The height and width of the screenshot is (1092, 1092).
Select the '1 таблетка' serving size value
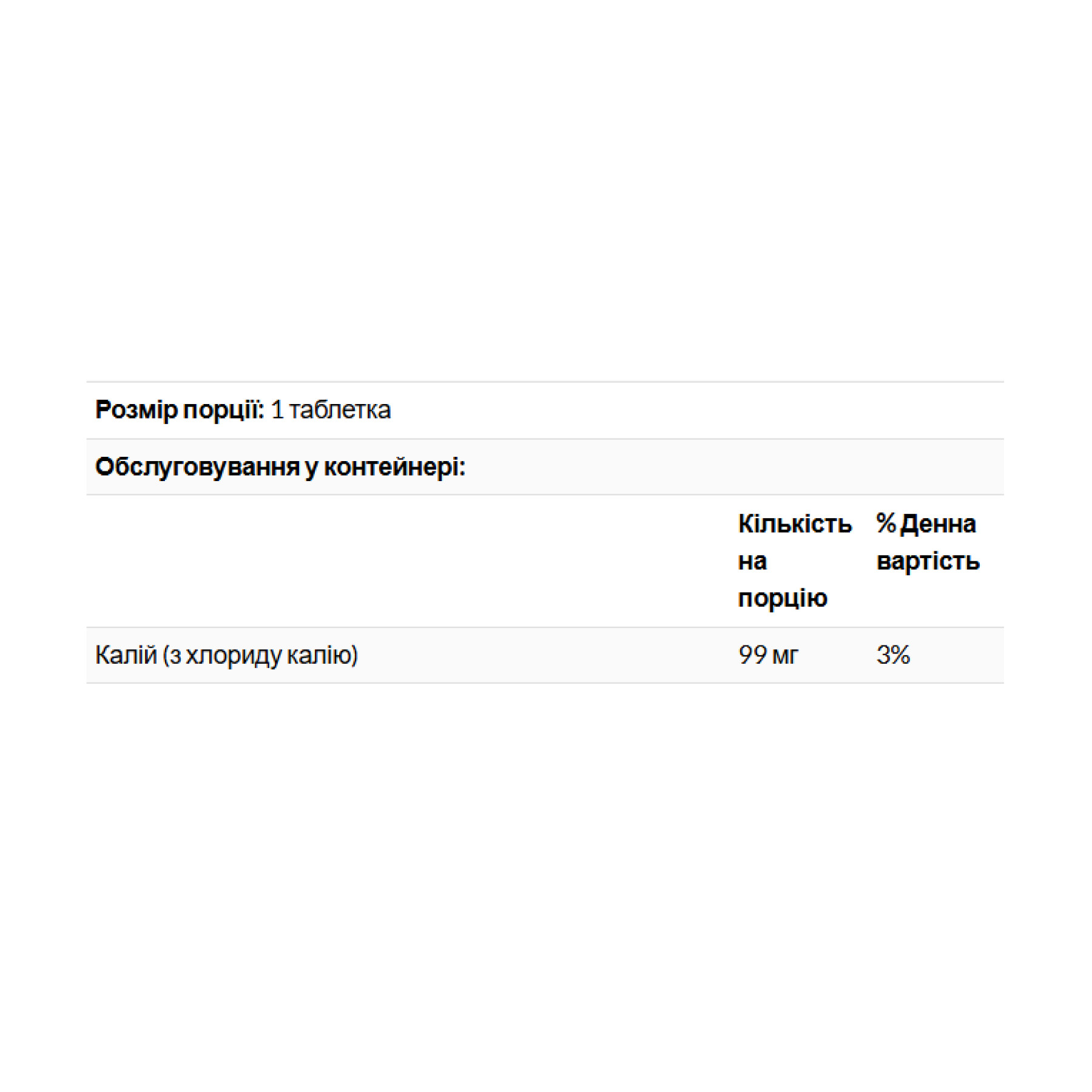point(331,410)
